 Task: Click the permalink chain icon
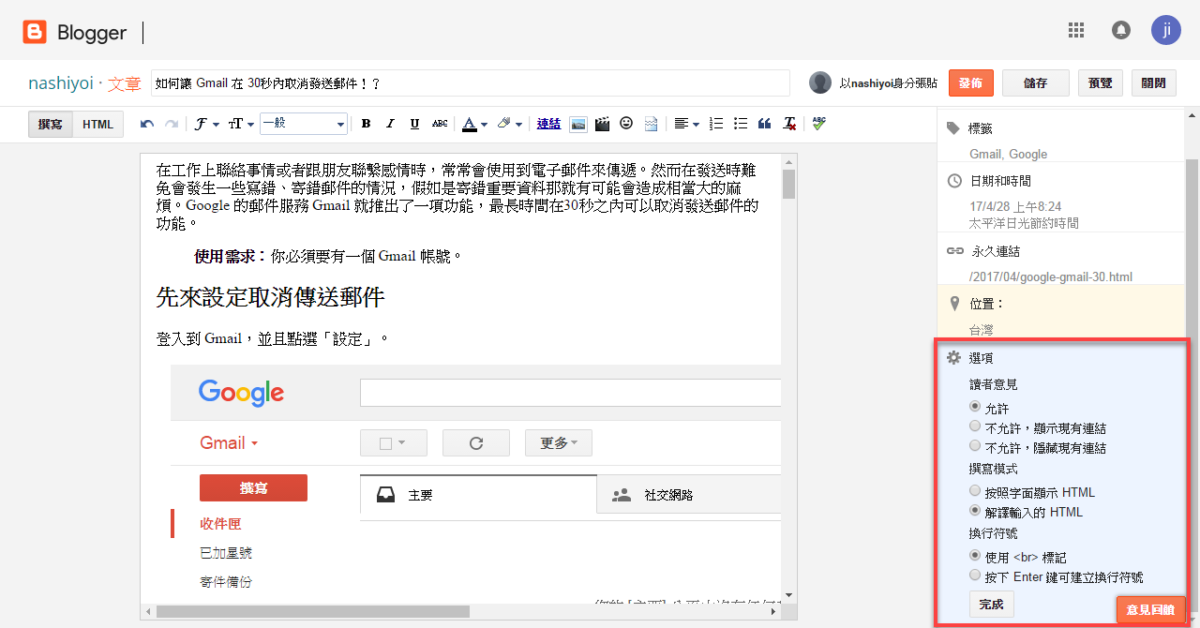click(x=954, y=251)
